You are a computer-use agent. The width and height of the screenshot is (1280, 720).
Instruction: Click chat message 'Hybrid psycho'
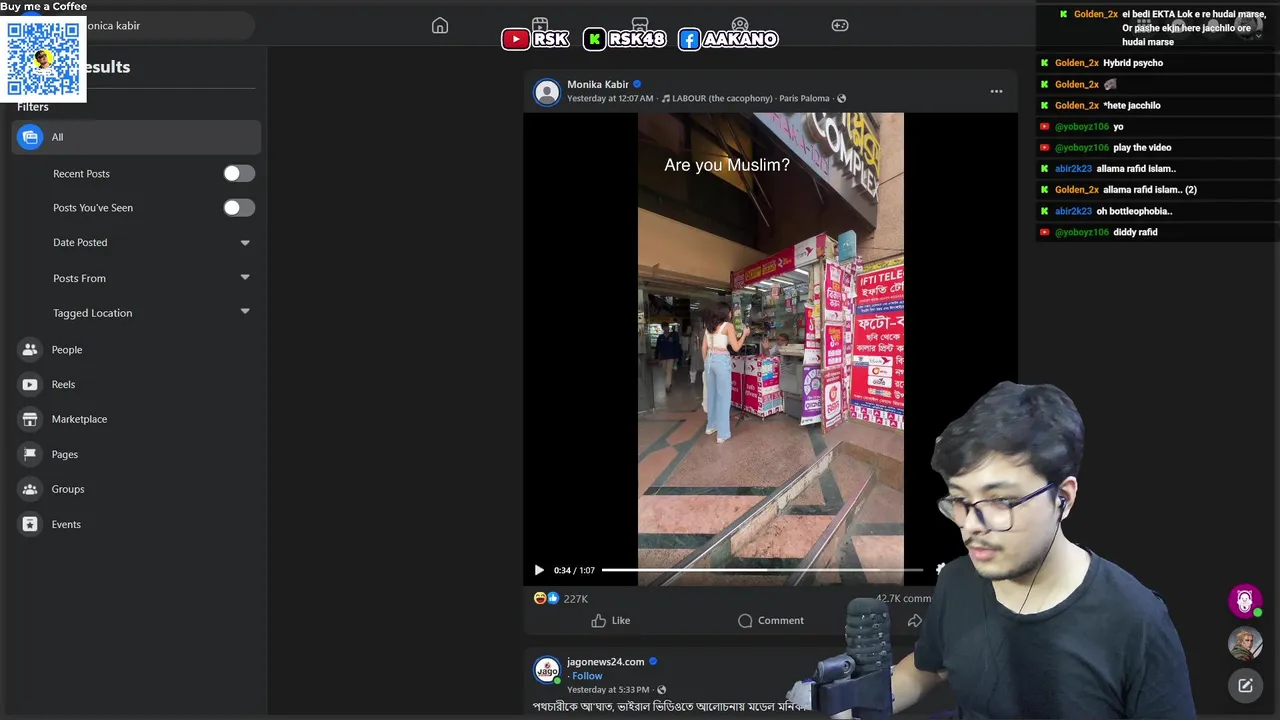point(1133,63)
